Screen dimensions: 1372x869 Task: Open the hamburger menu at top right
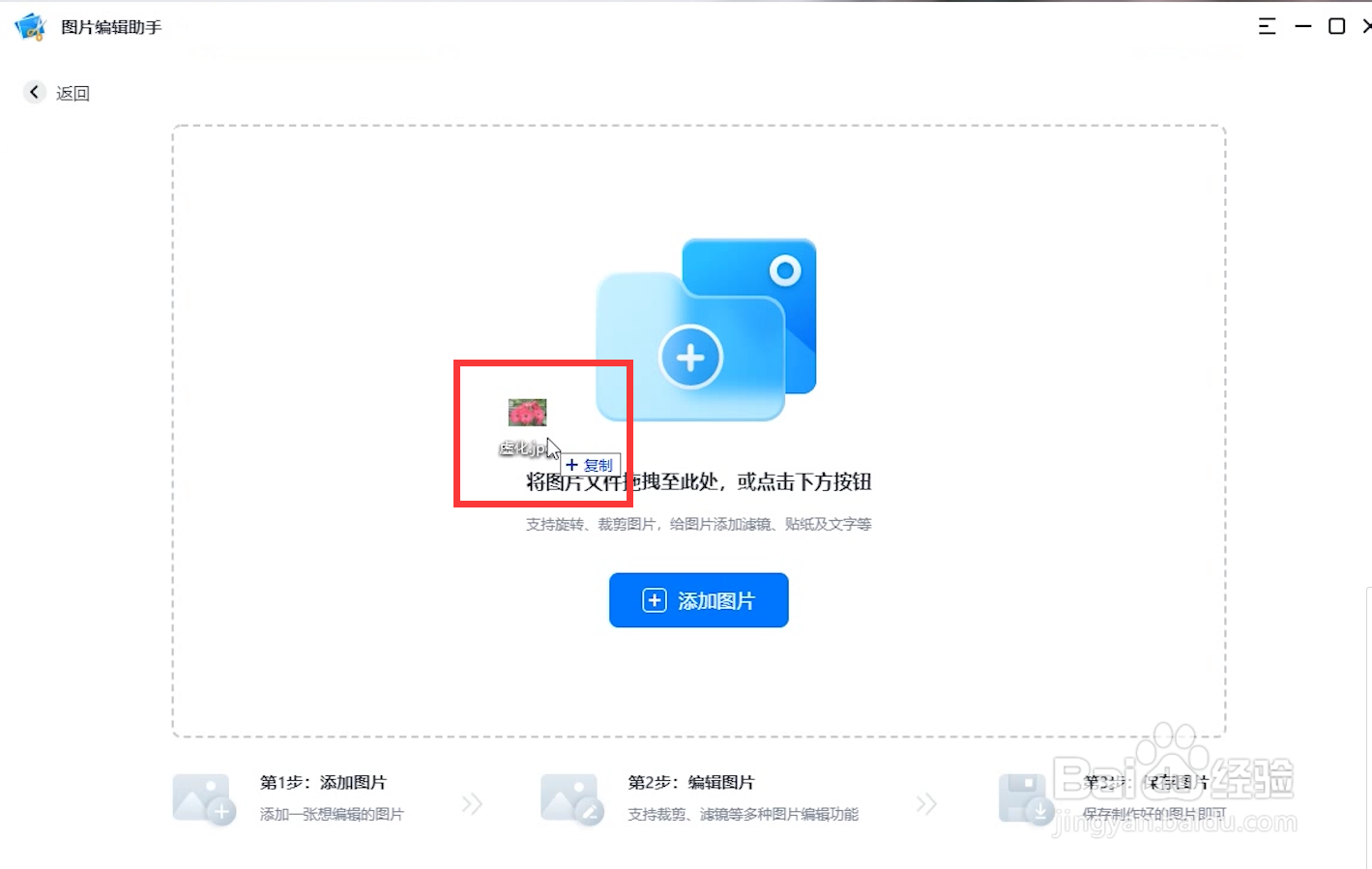tap(1267, 26)
